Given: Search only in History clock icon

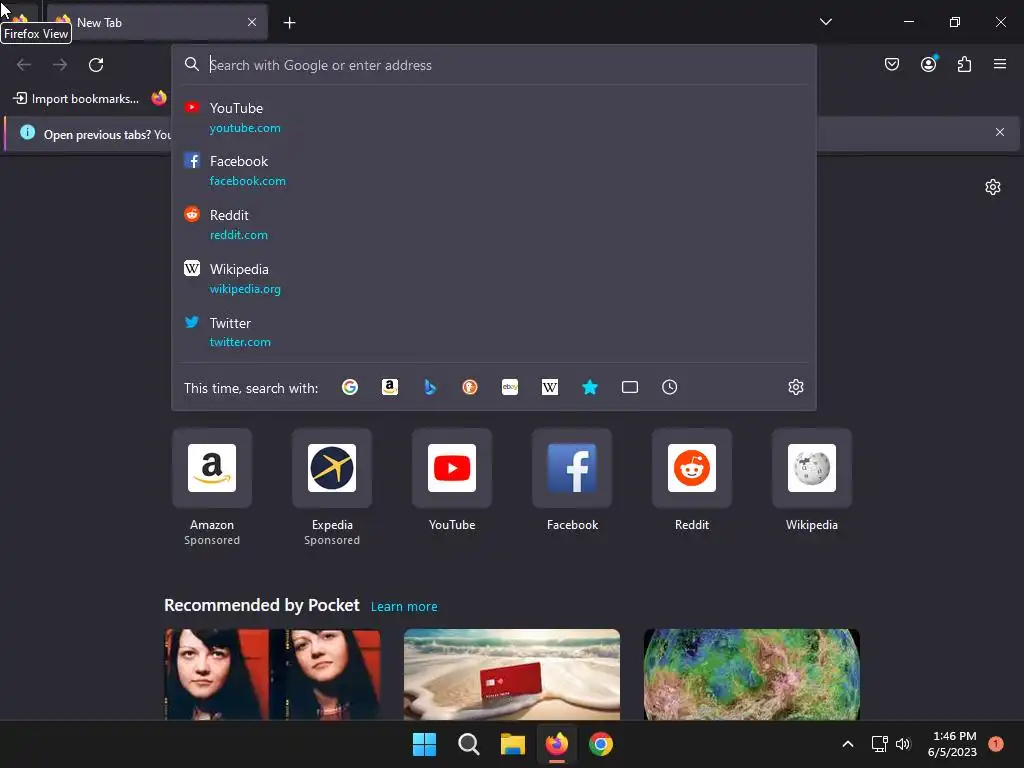Looking at the screenshot, I should [669, 387].
